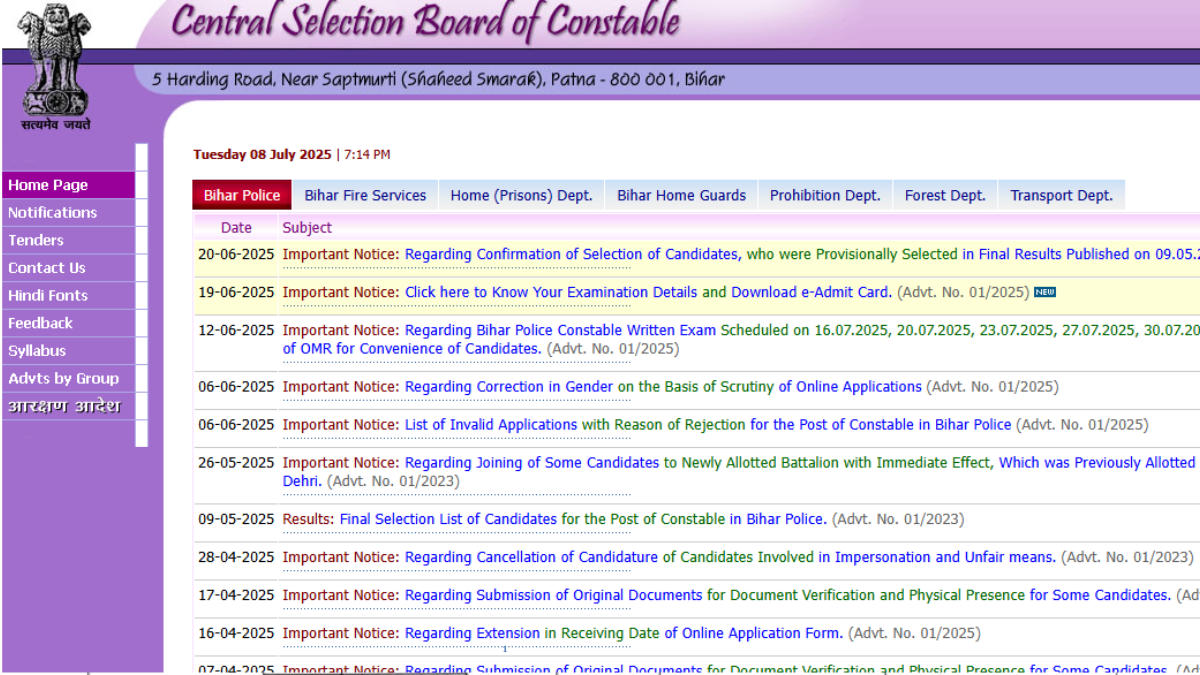This screenshot has height=675, width=1200.
Task: Click the 5 Harding Road address line
Action: pyautogui.click(x=438, y=79)
